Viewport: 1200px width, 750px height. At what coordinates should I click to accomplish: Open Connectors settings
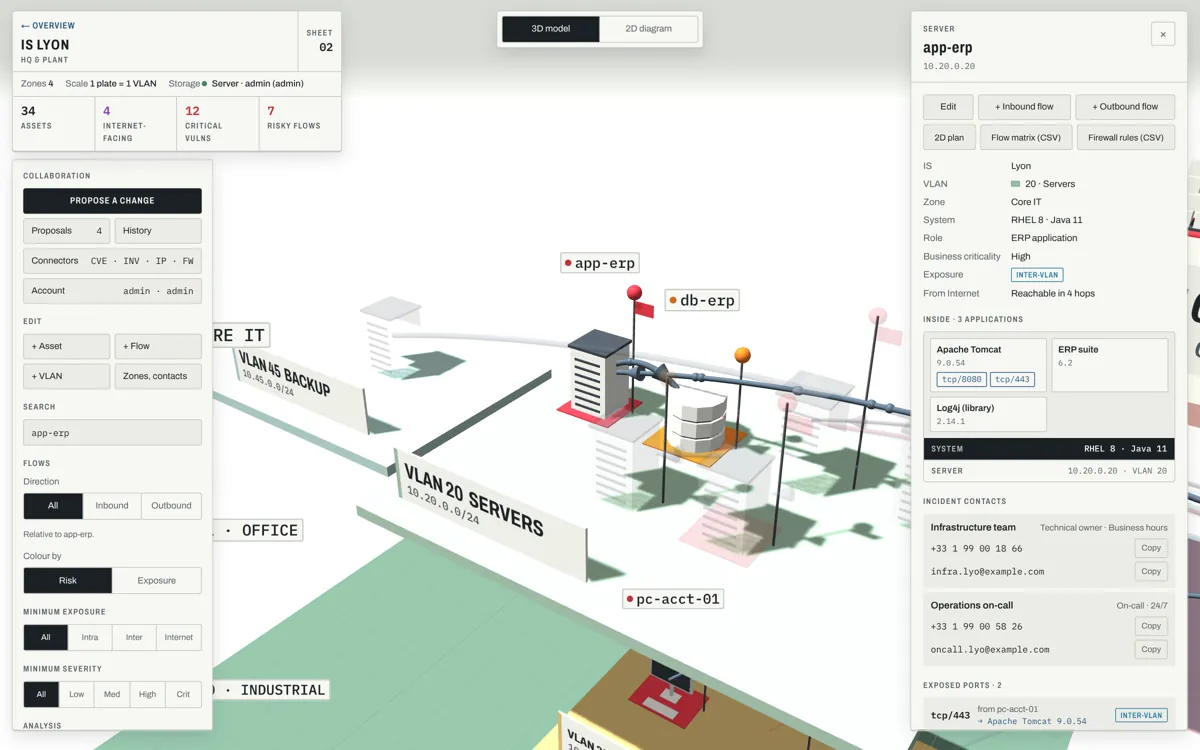[x=112, y=261]
